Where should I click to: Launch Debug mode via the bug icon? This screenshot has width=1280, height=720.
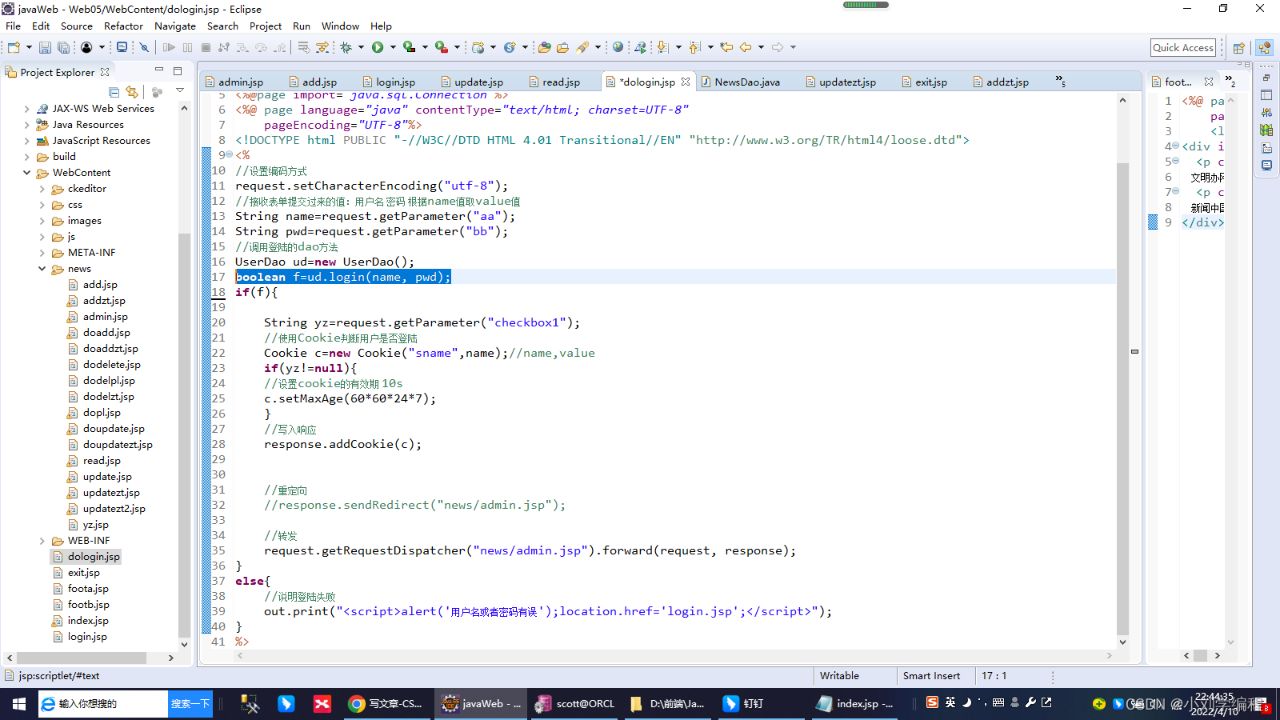(346, 47)
